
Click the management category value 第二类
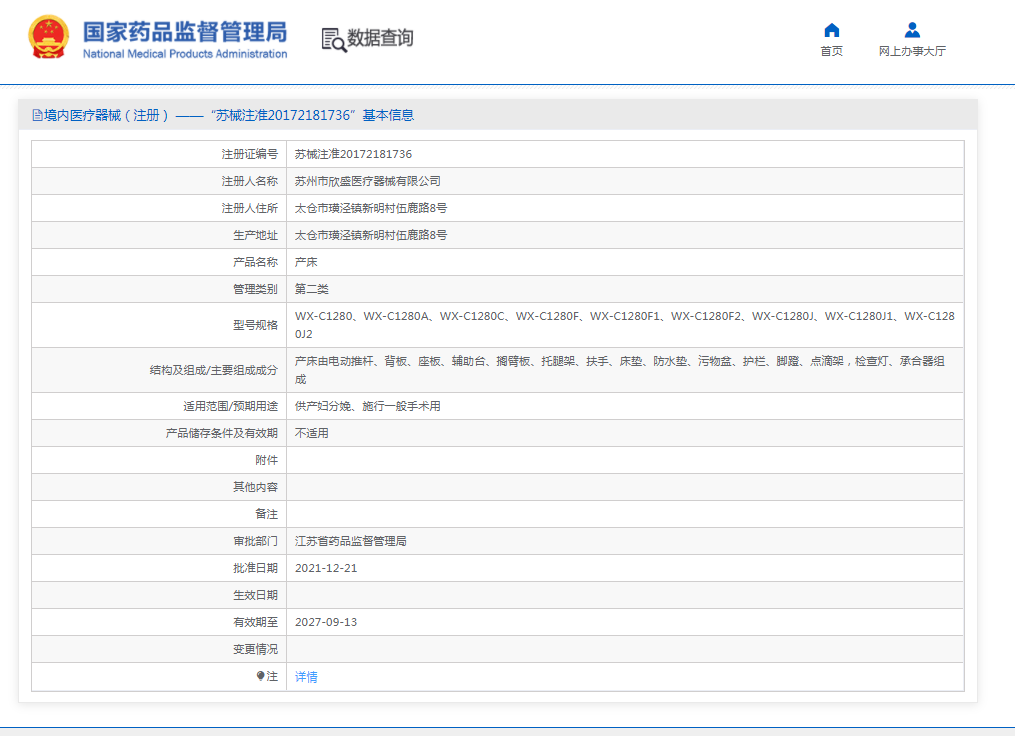pos(312,289)
